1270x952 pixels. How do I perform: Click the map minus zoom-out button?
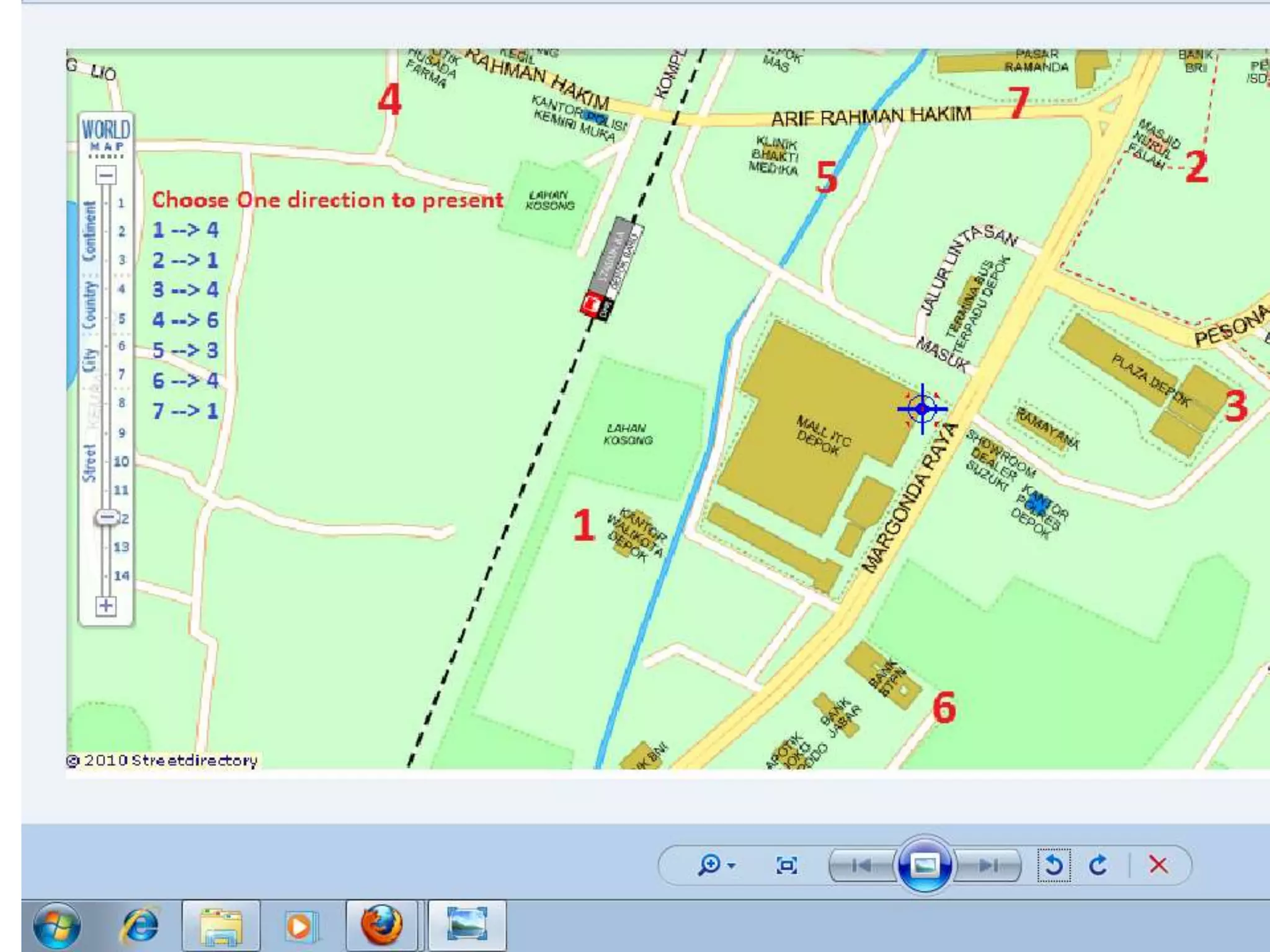pos(106,175)
